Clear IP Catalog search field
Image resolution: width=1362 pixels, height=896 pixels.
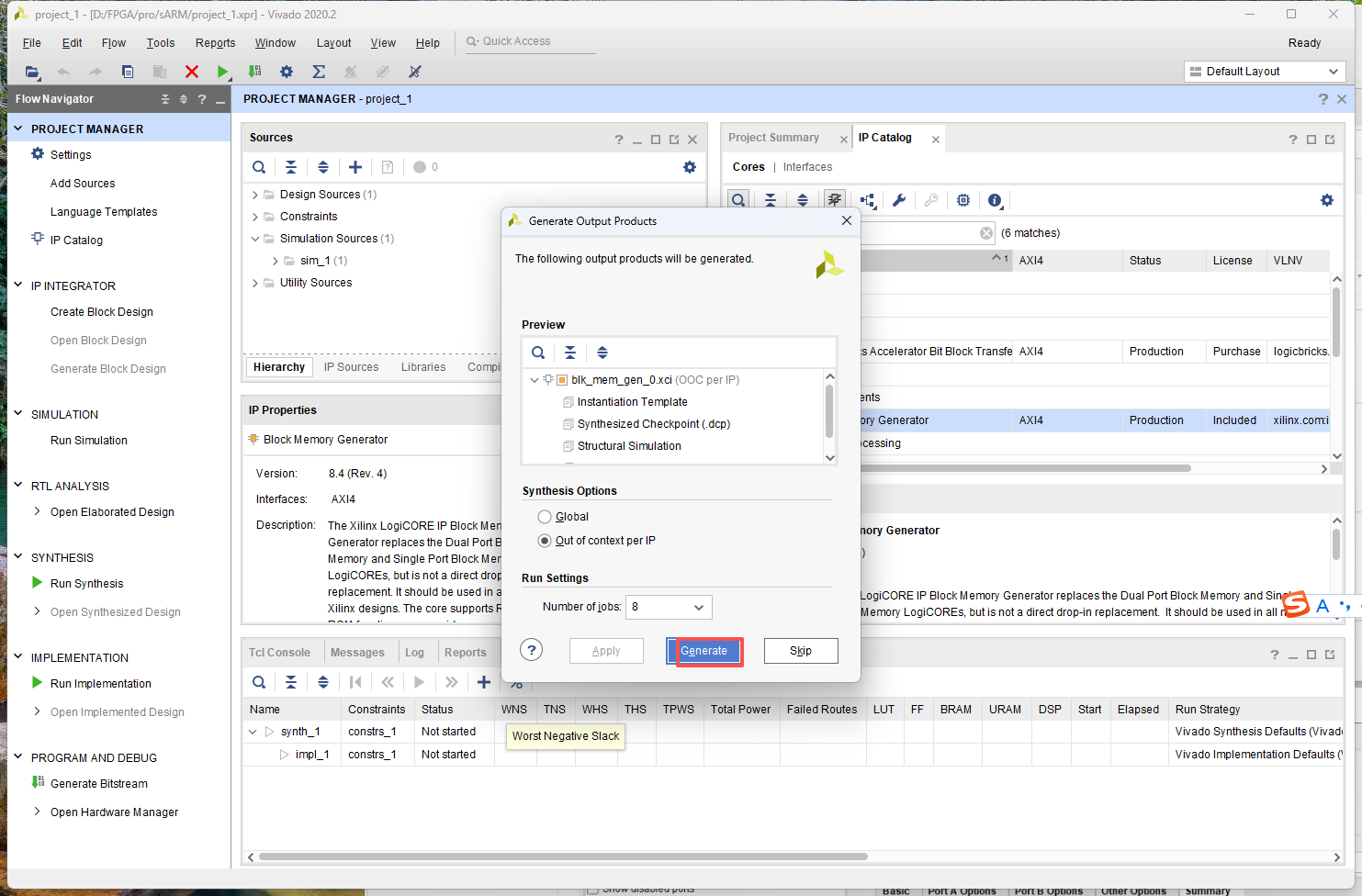(x=986, y=233)
